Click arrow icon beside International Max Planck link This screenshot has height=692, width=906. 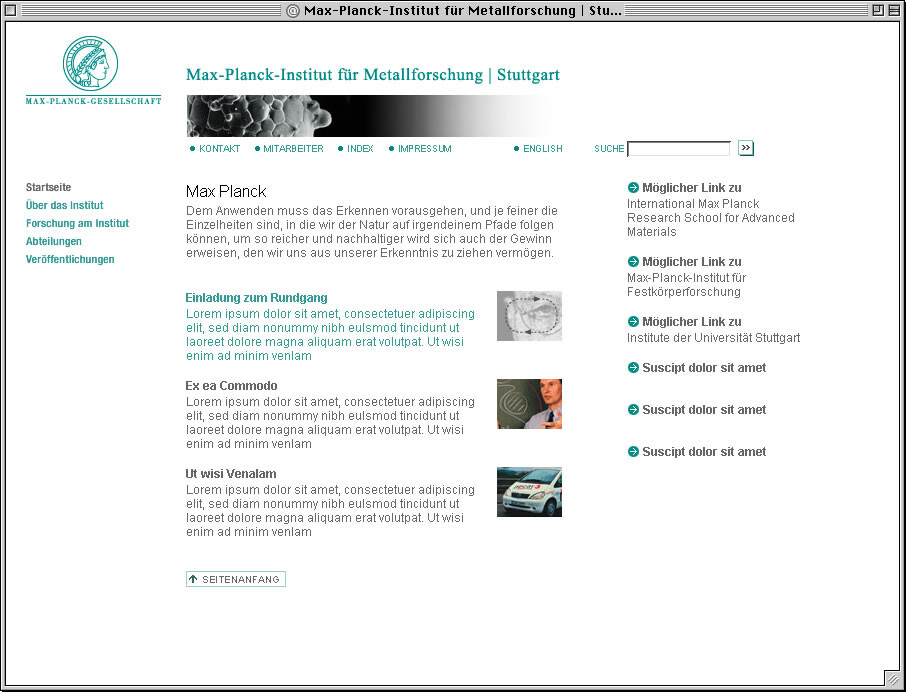tap(633, 187)
